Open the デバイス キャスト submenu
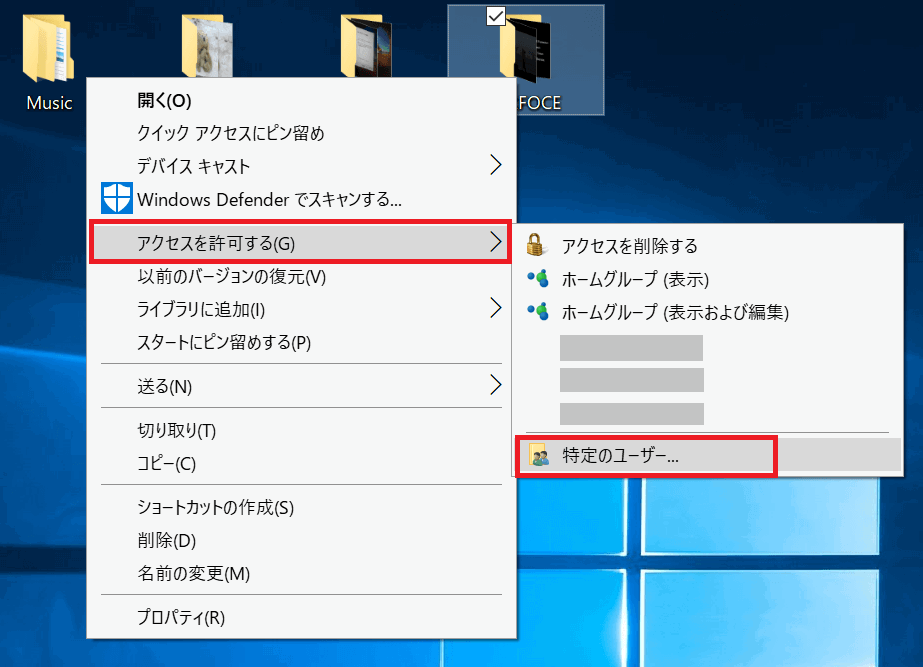Viewport: 923px width, 667px height. (x=301, y=166)
